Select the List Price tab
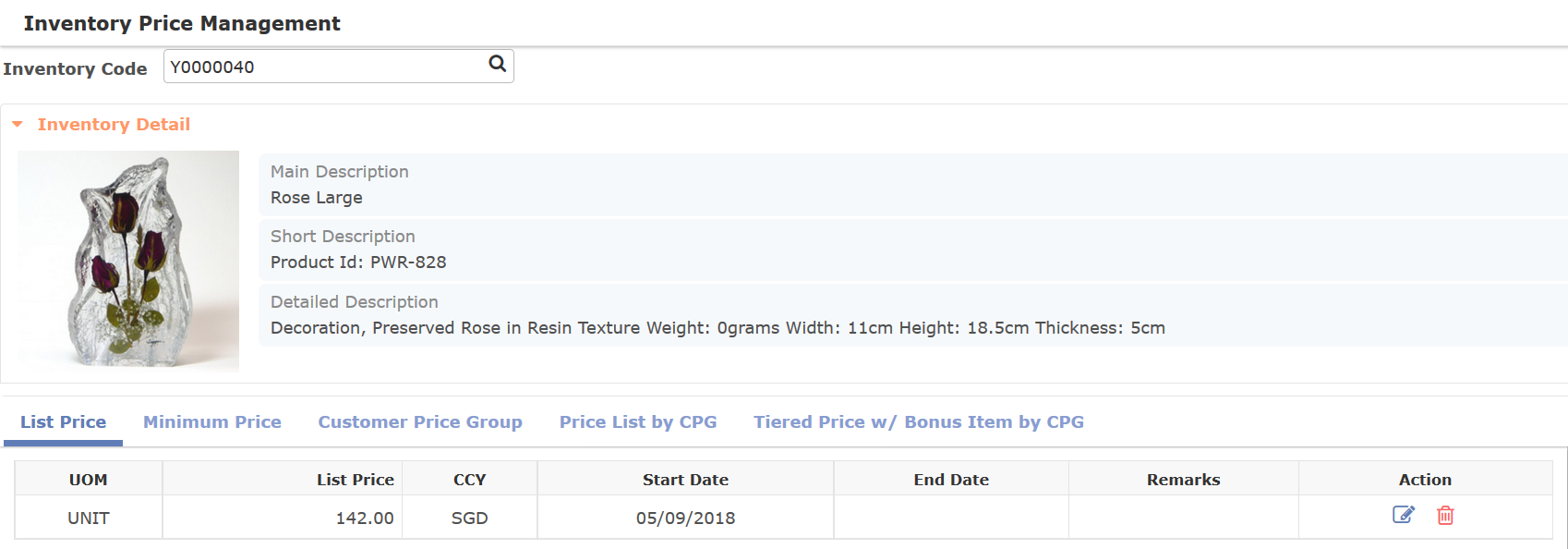Viewport: 1568px width, 549px height. click(63, 422)
